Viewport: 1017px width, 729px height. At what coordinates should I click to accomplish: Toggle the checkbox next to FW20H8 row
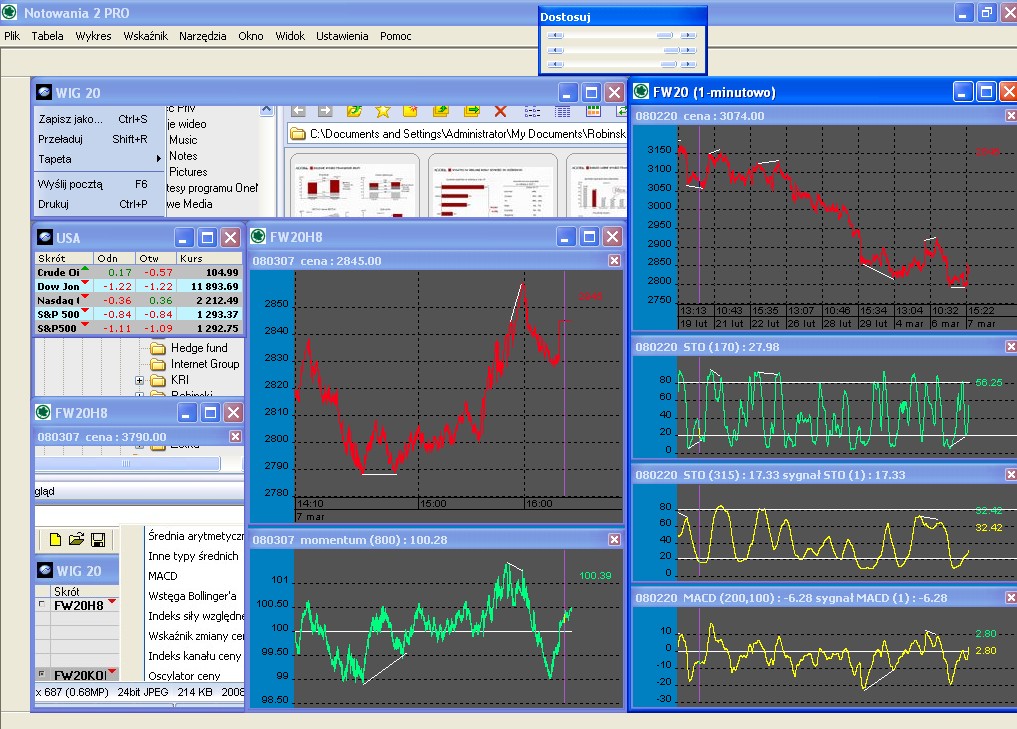41,605
